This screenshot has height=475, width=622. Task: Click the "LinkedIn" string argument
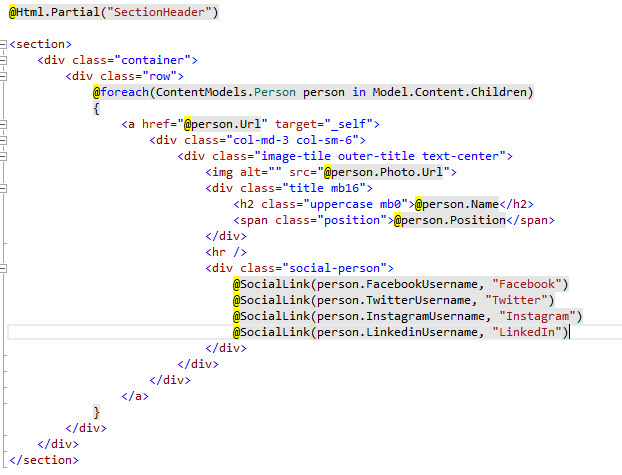point(527,333)
